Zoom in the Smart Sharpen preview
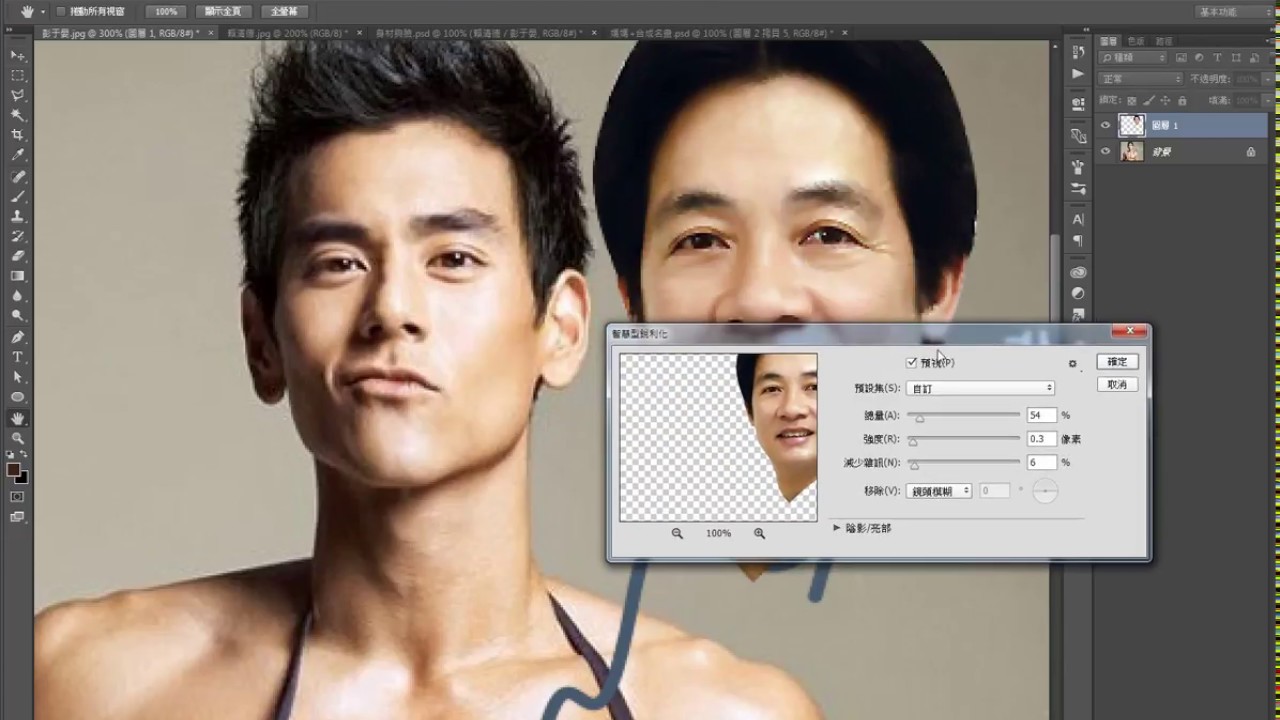Screen dimensions: 1280x720 point(759,534)
